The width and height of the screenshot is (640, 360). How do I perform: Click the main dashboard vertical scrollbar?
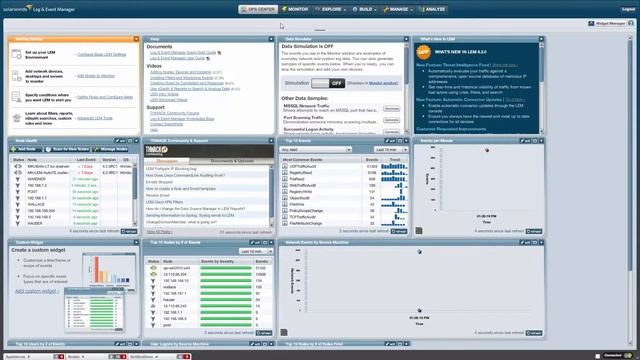(630, 190)
